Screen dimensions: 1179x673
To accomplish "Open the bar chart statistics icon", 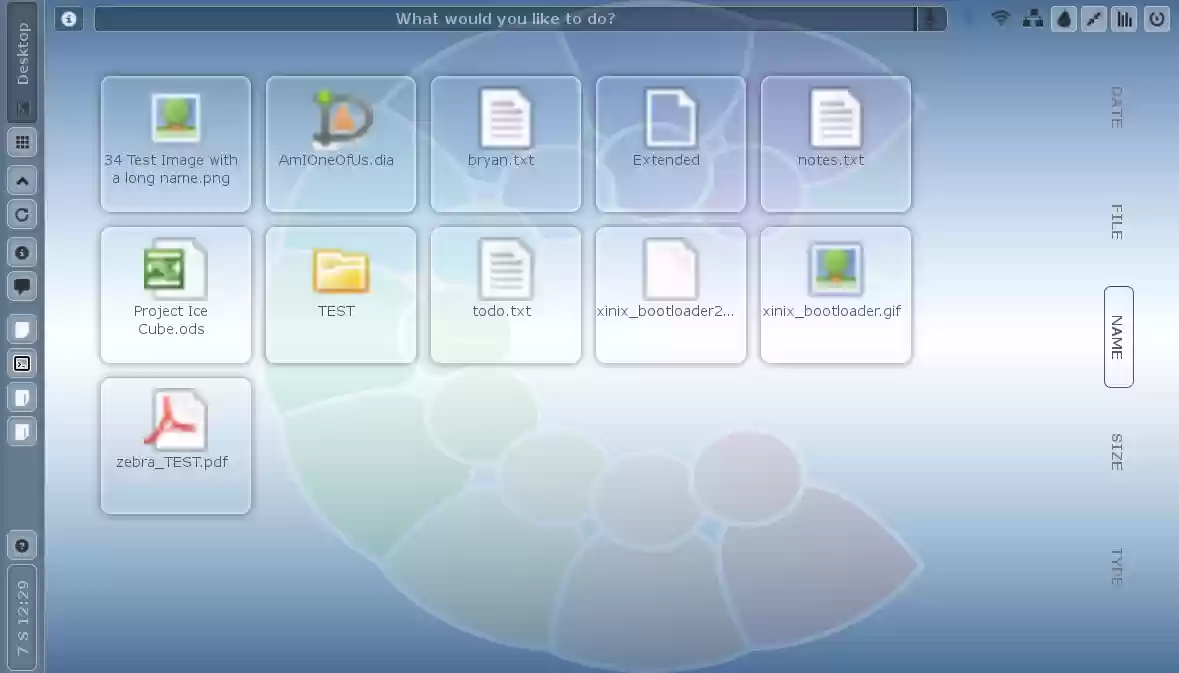I will point(1124,18).
